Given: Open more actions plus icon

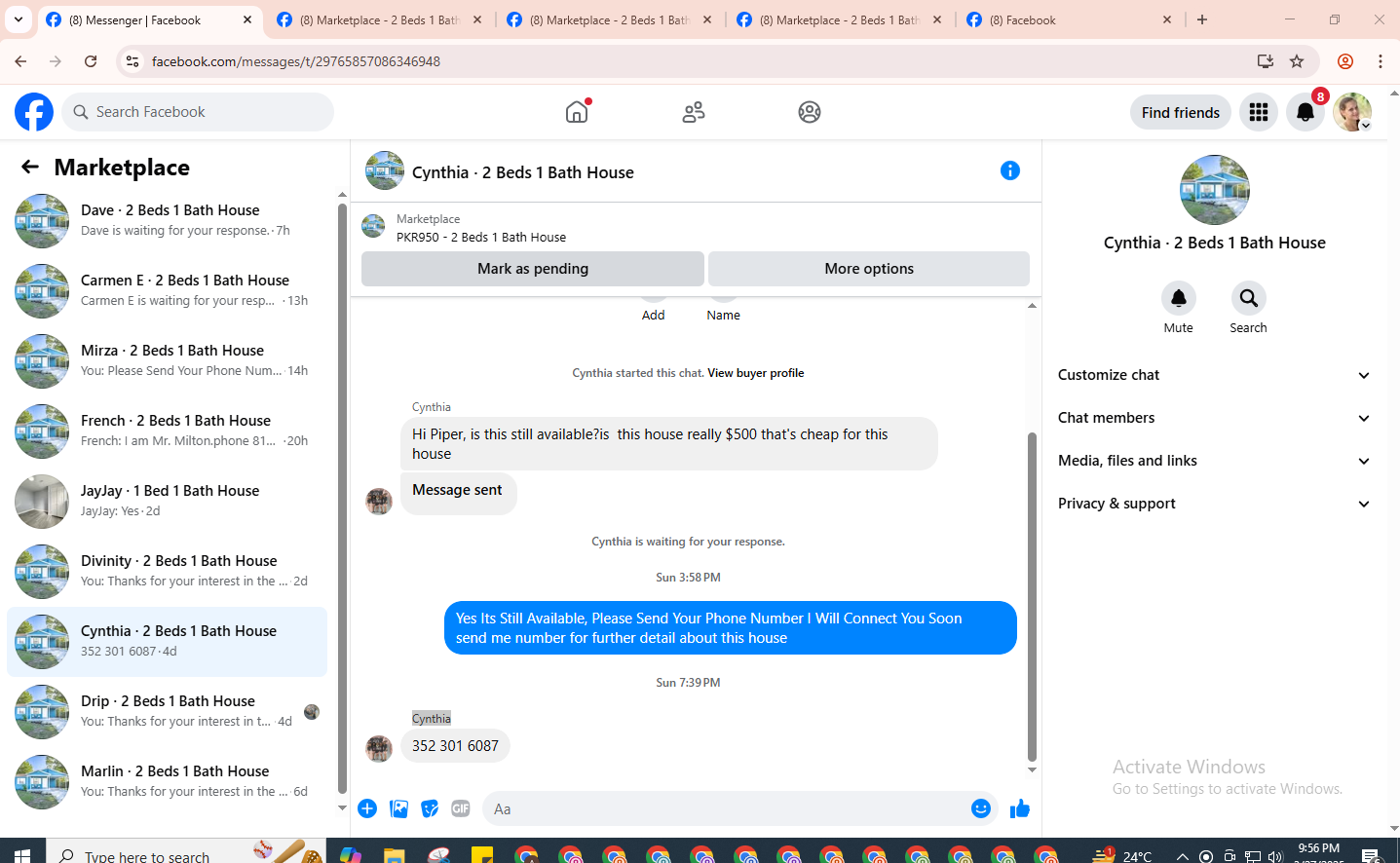Looking at the screenshot, I should tap(367, 808).
